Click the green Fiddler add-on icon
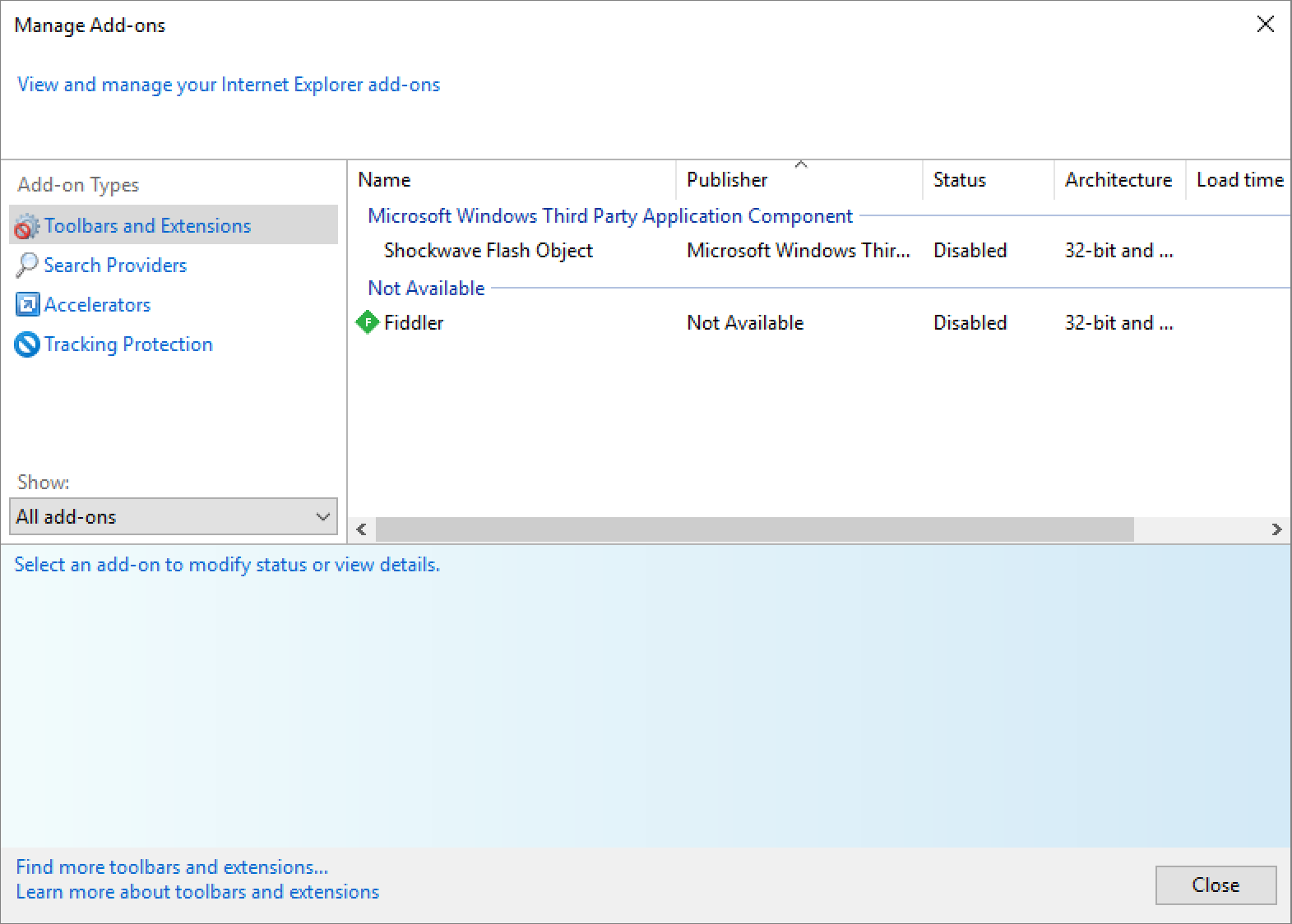Image resolution: width=1292 pixels, height=924 pixels. [x=367, y=322]
